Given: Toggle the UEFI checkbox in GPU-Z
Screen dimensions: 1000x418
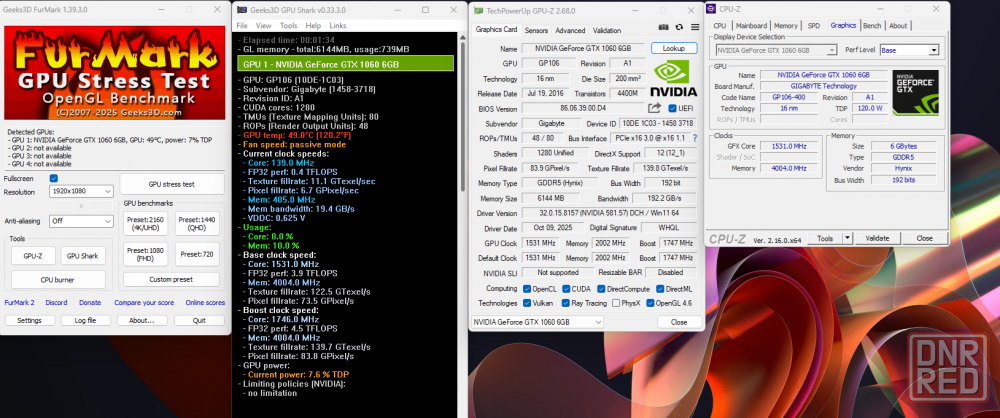Looking at the screenshot, I should (x=672, y=108).
